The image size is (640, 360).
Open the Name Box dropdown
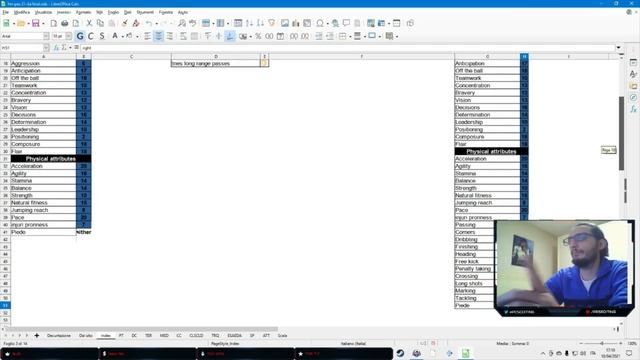pyautogui.click(x=46, y=48)
